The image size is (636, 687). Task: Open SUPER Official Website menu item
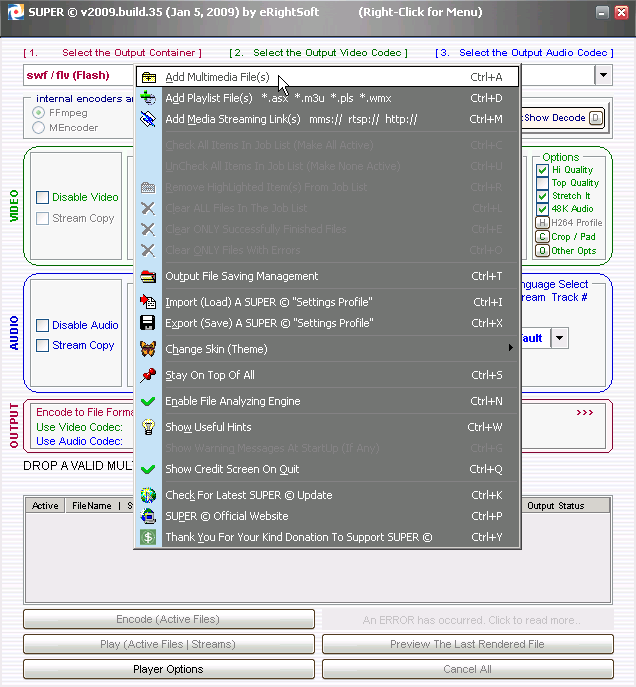[x=327, y=516]
